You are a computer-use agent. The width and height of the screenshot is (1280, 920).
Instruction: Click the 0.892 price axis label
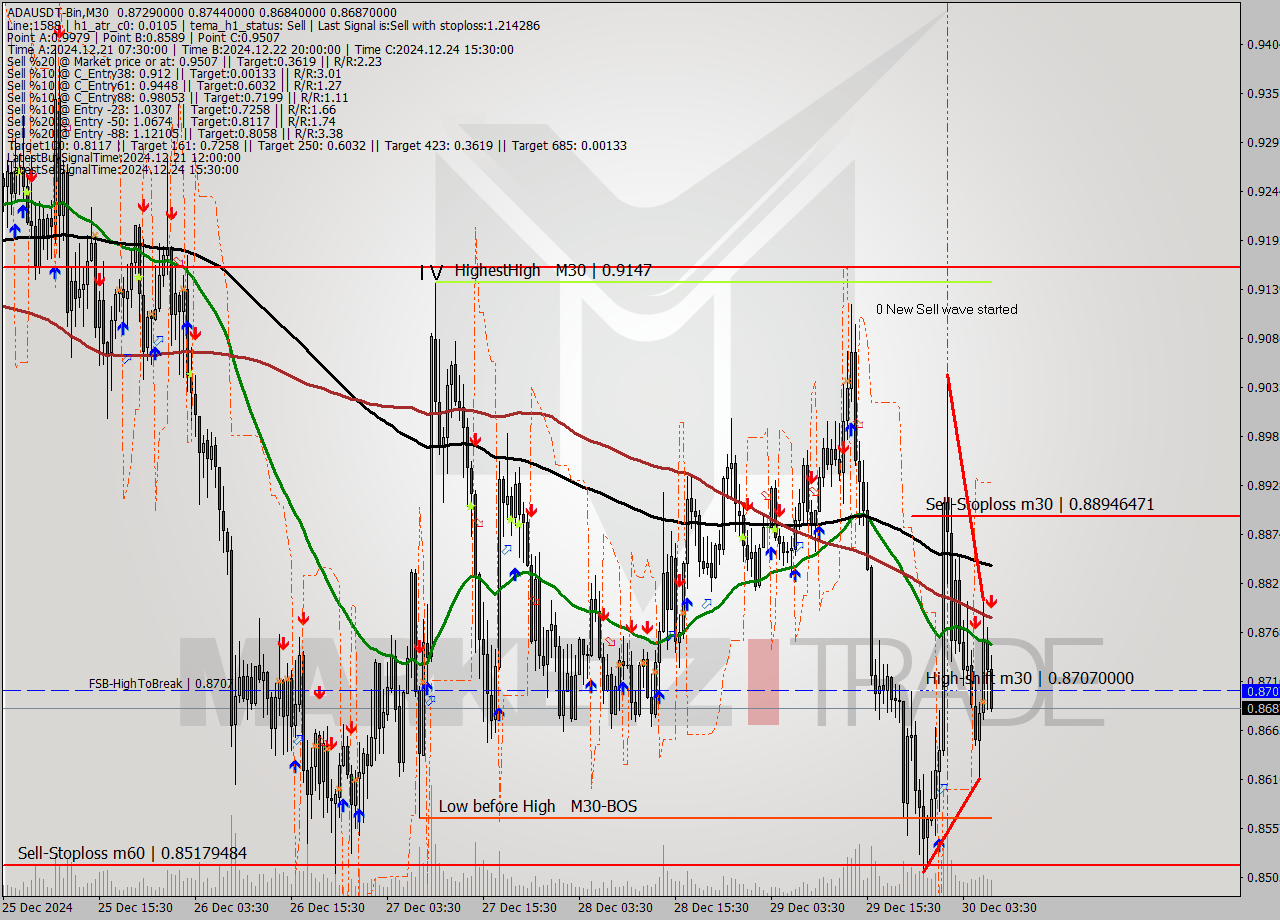[x=1262, y=485]
